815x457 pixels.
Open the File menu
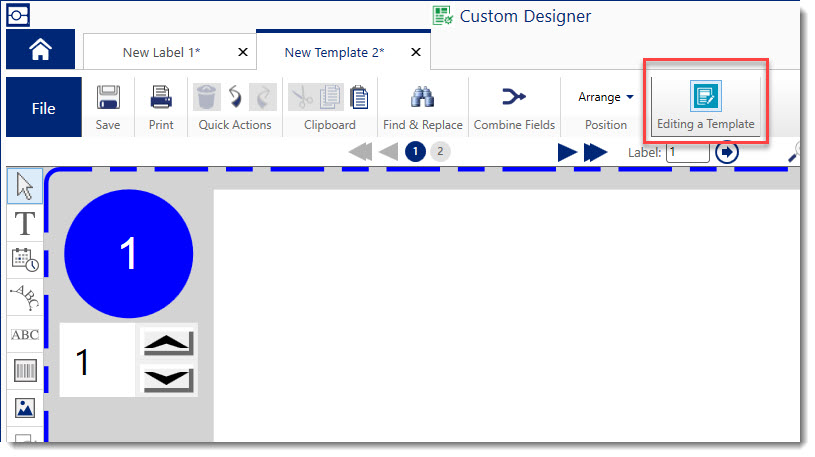click(43, 108)
